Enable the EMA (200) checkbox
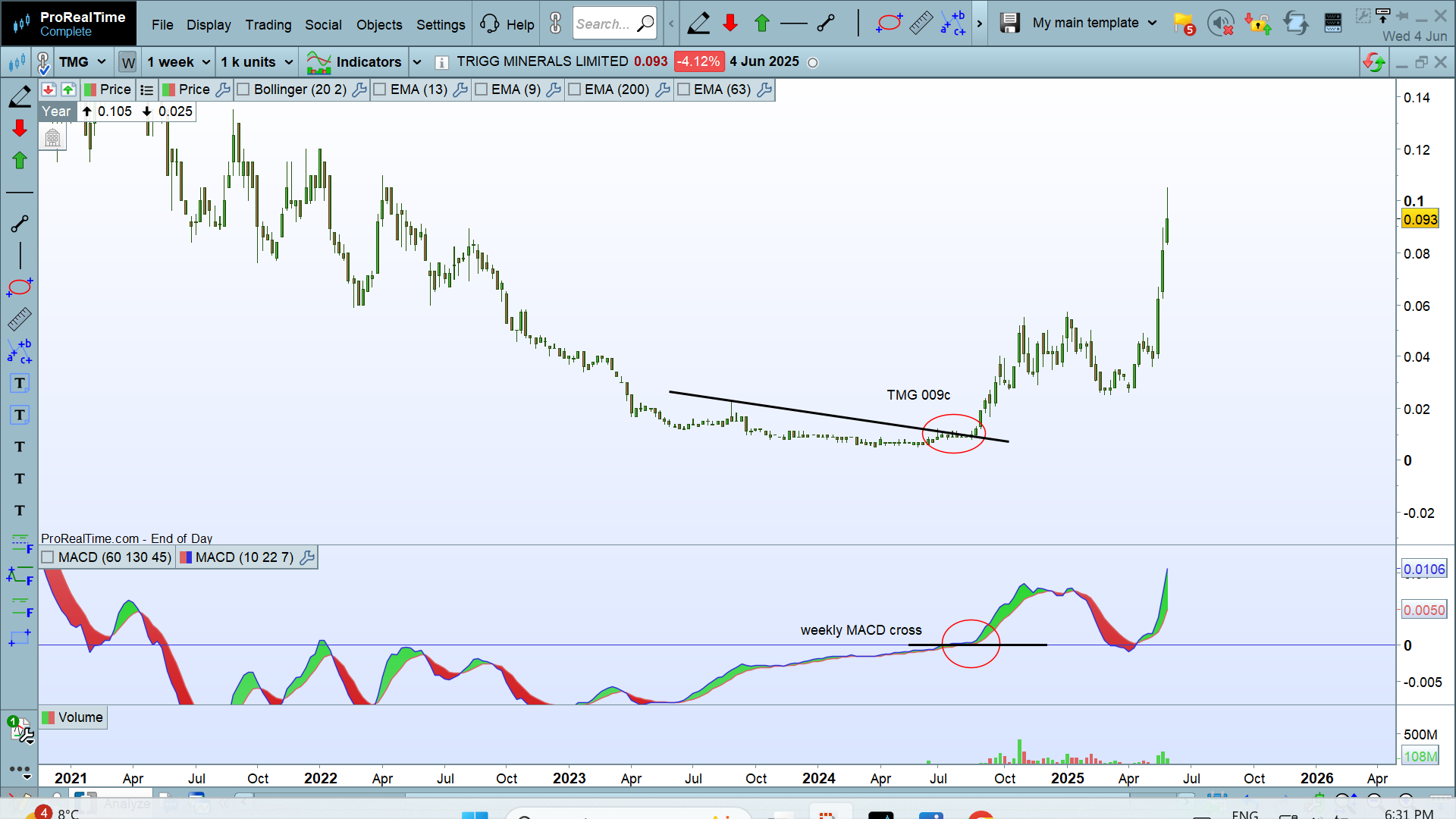 (x=574, y=89)
